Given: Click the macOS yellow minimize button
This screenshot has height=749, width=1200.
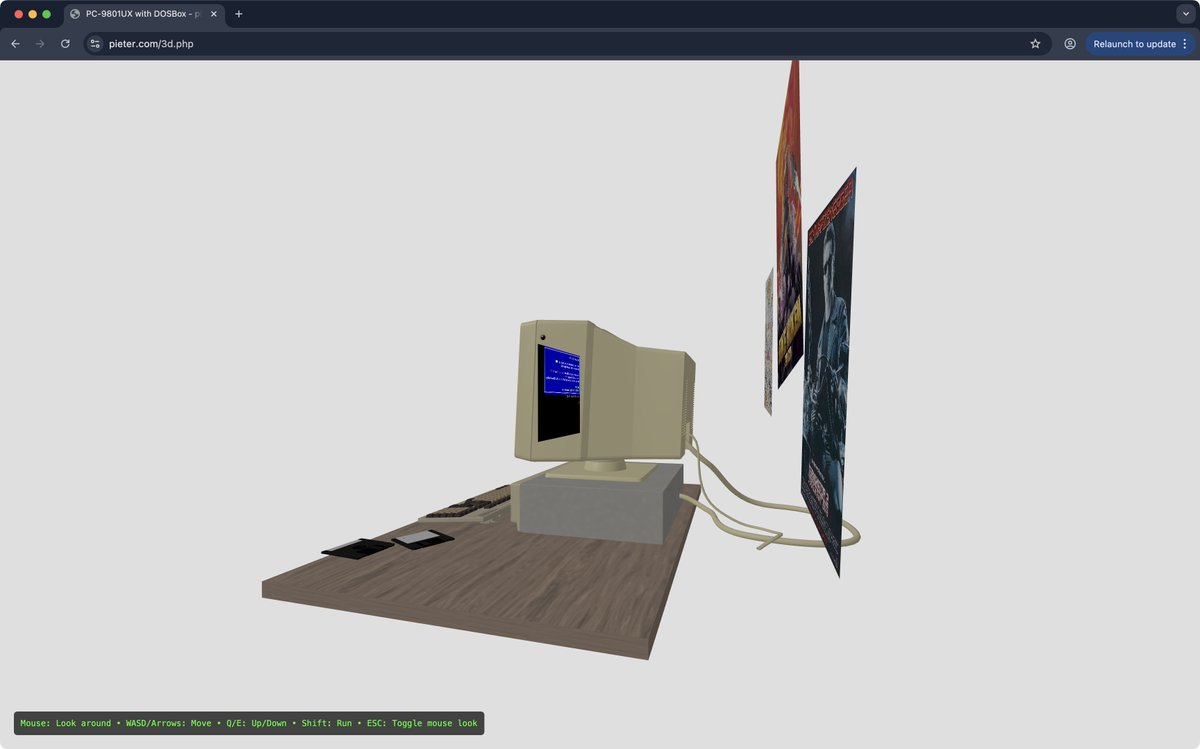Looking at the screenshot, I should point(32,14).
